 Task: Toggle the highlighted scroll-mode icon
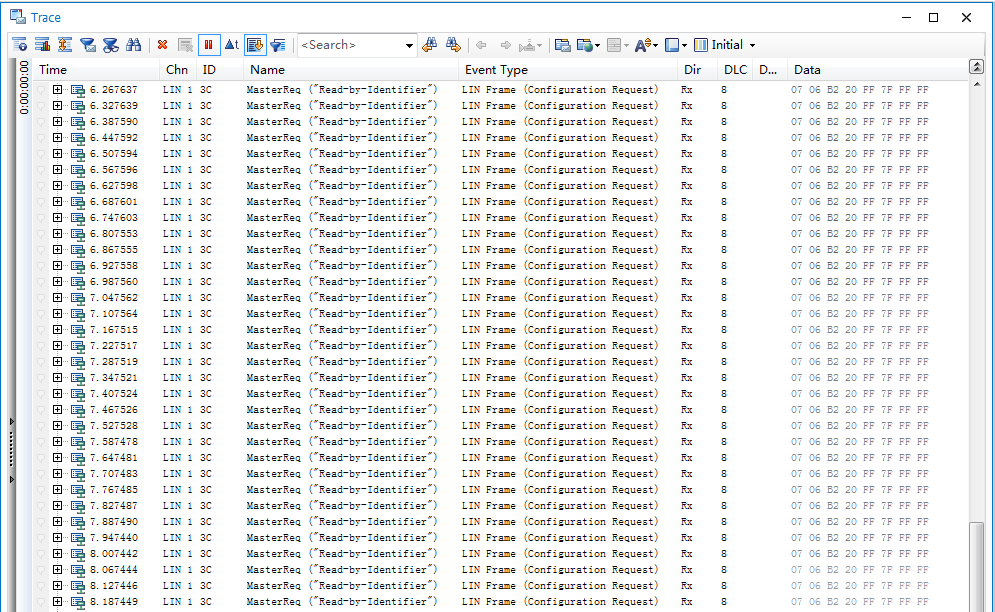click(x=255, y=45)
